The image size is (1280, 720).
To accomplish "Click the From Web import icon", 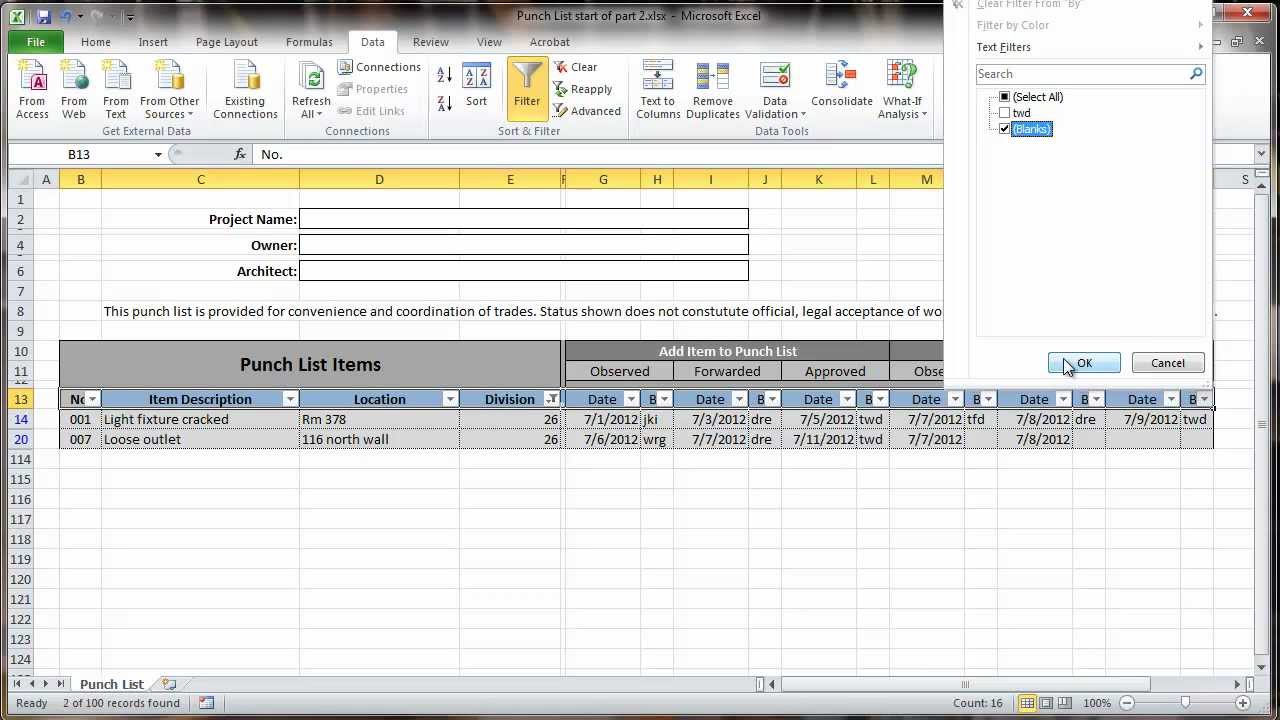I will [74, 90].
